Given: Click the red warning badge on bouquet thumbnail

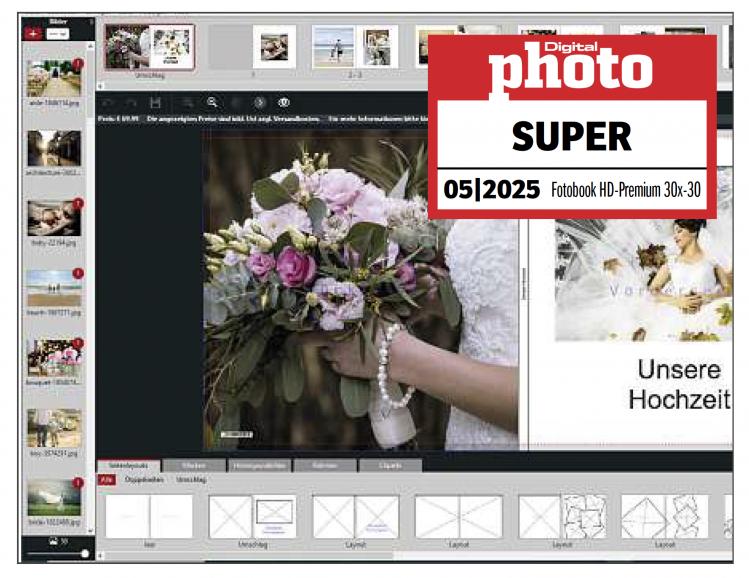Looking at the screenshot, I should click(x=78, y=343).
